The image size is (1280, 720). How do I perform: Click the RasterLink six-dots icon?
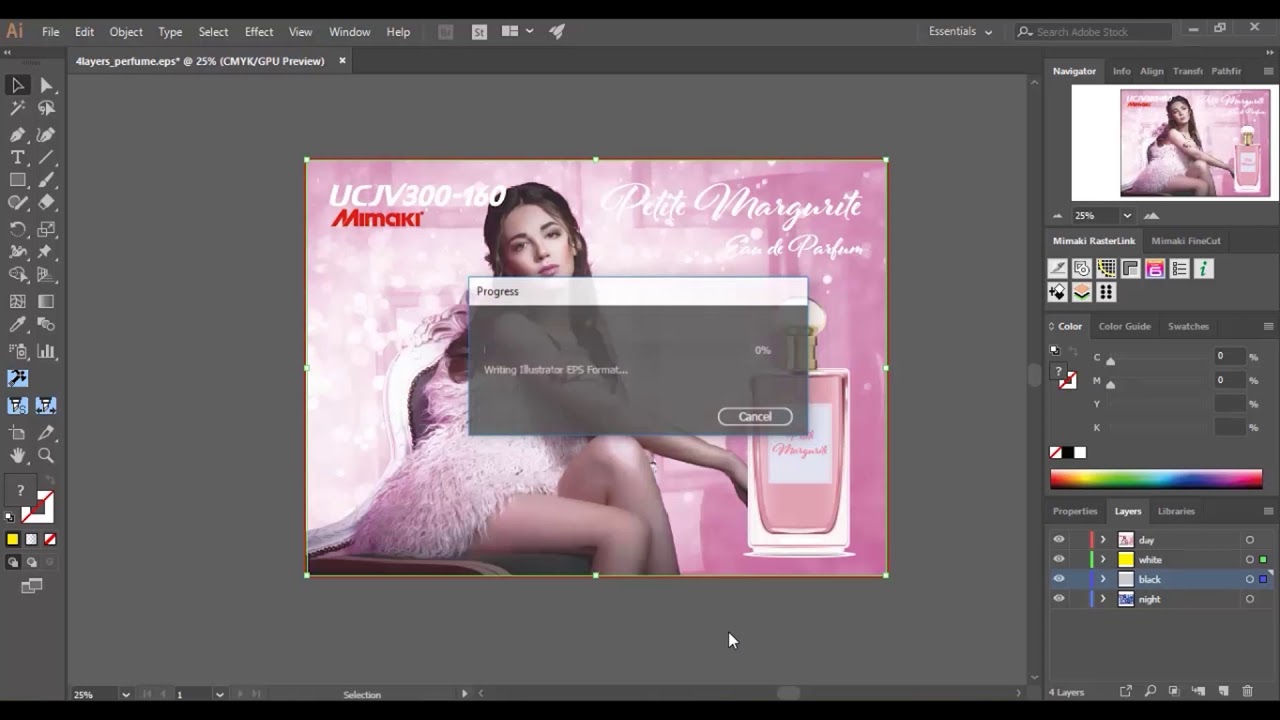point(1105,292)
